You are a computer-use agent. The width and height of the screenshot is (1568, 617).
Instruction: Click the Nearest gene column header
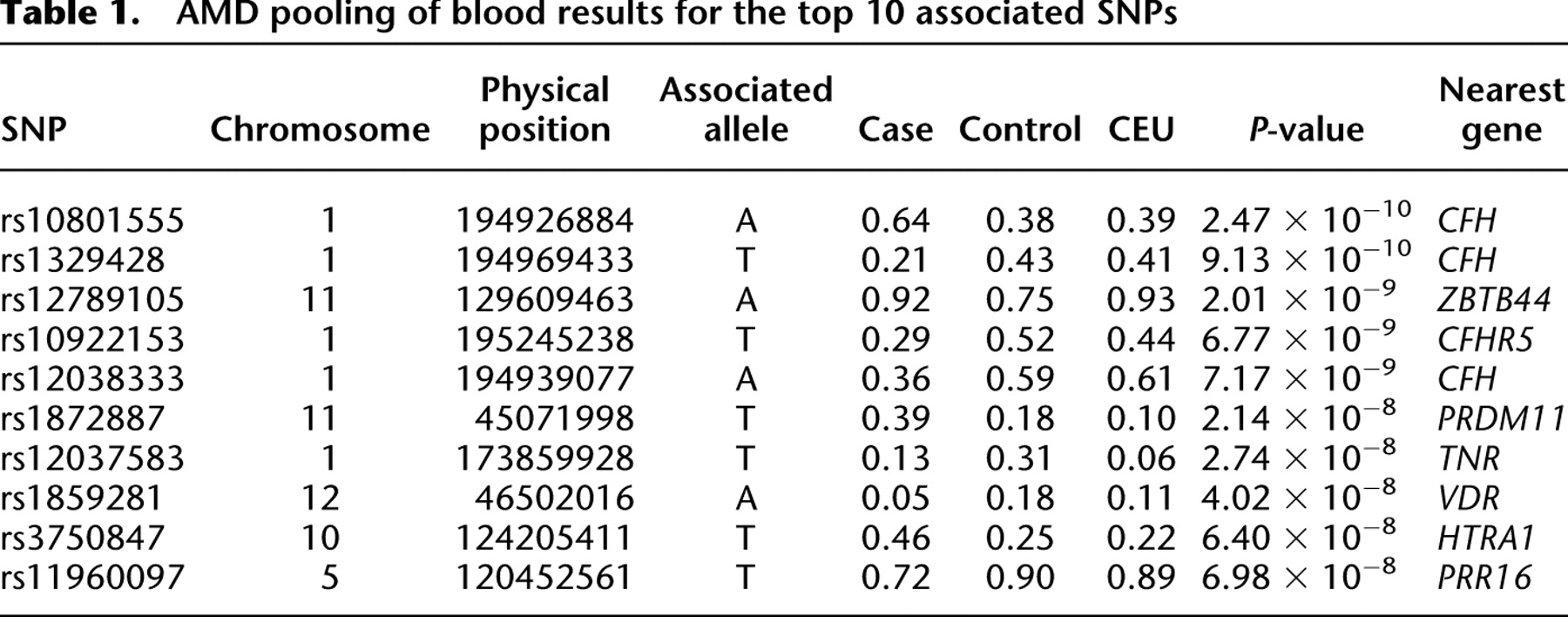pyautogui.click(x=1501, y=110)
